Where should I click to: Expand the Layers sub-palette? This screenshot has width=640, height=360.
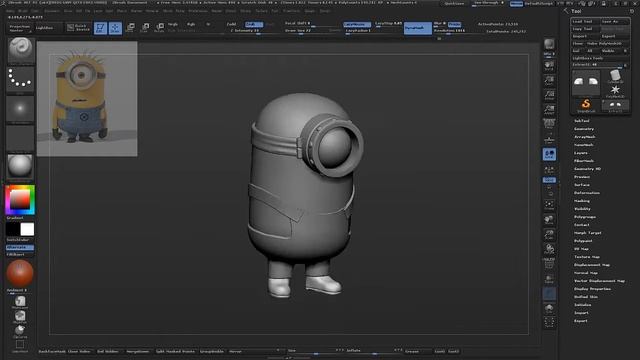click(581, 153)
